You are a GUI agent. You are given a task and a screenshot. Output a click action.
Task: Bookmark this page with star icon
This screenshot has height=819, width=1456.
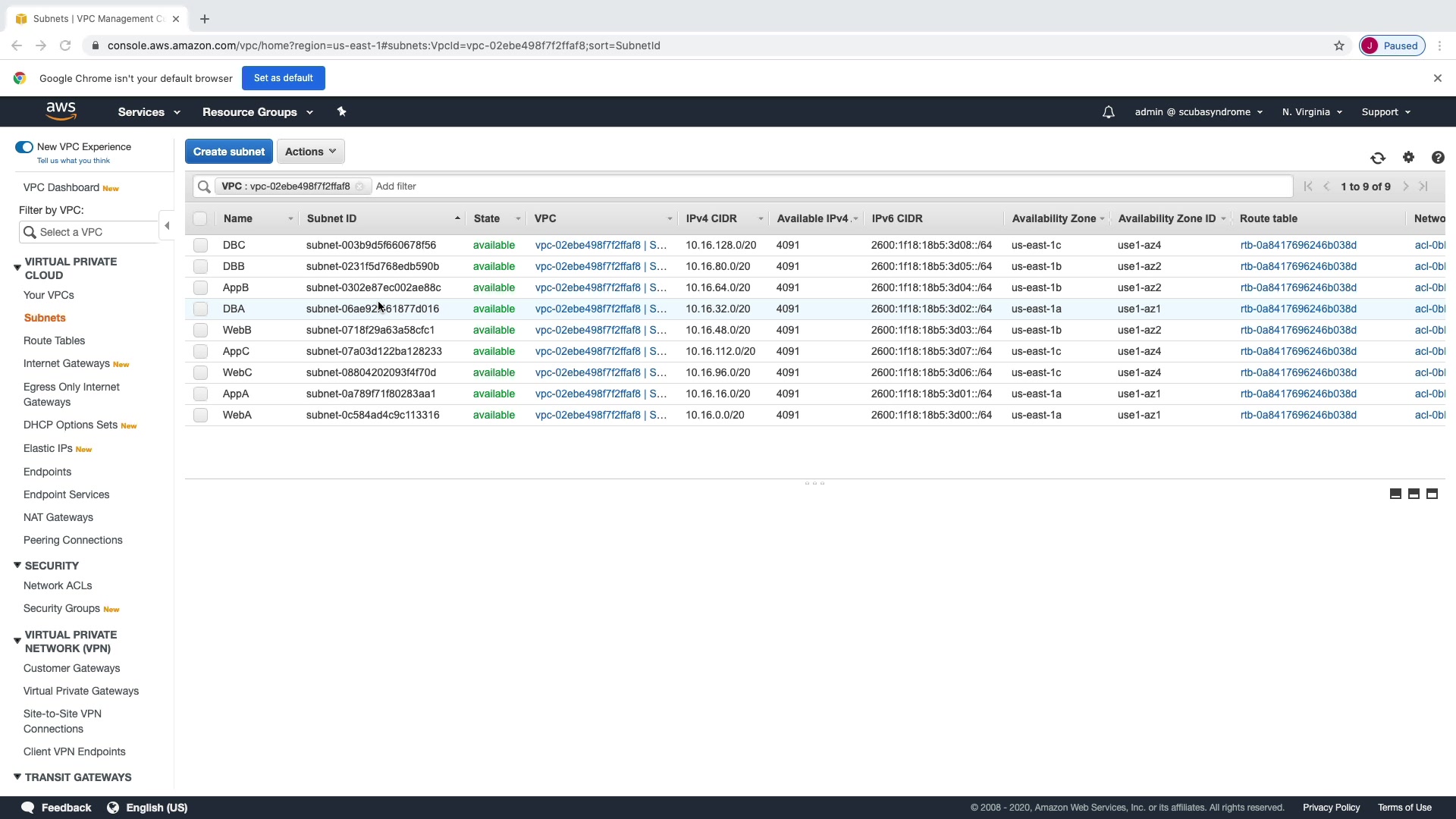(1339, 45)
